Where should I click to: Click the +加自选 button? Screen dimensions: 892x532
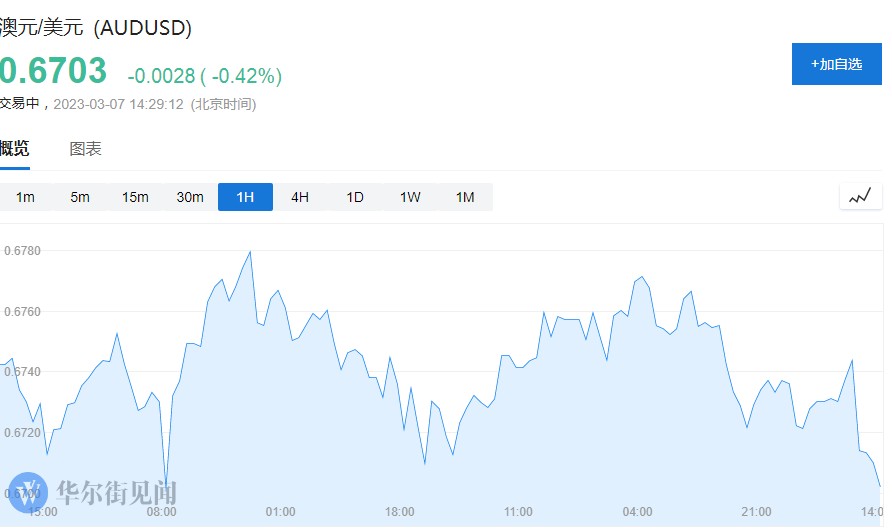[836, 64]
